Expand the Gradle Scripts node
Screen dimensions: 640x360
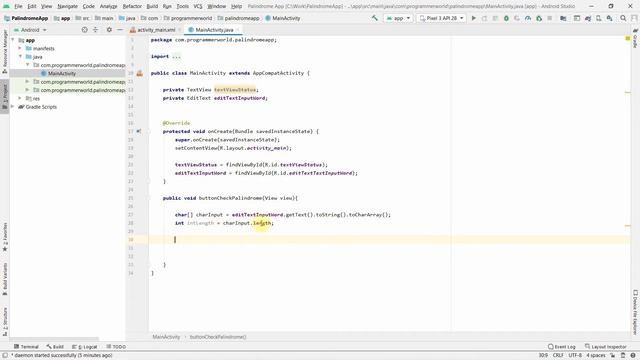[x=13, y=107]
